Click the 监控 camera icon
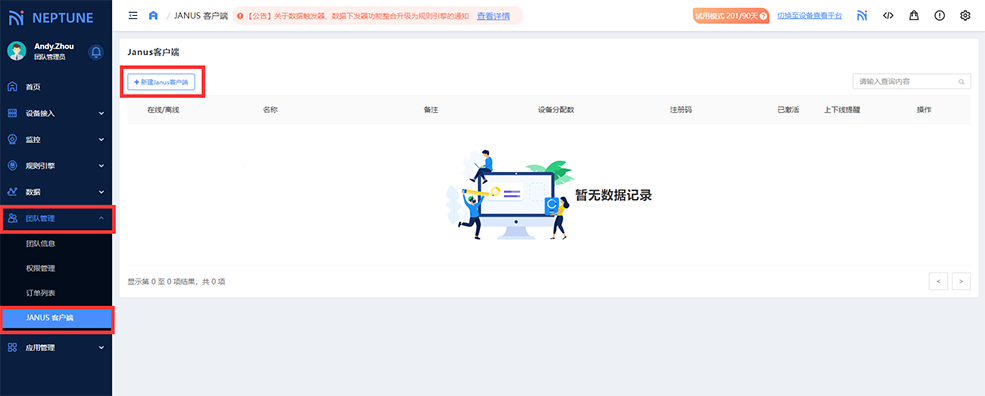Screen dimensions: 985x396 tap(12, 140)
